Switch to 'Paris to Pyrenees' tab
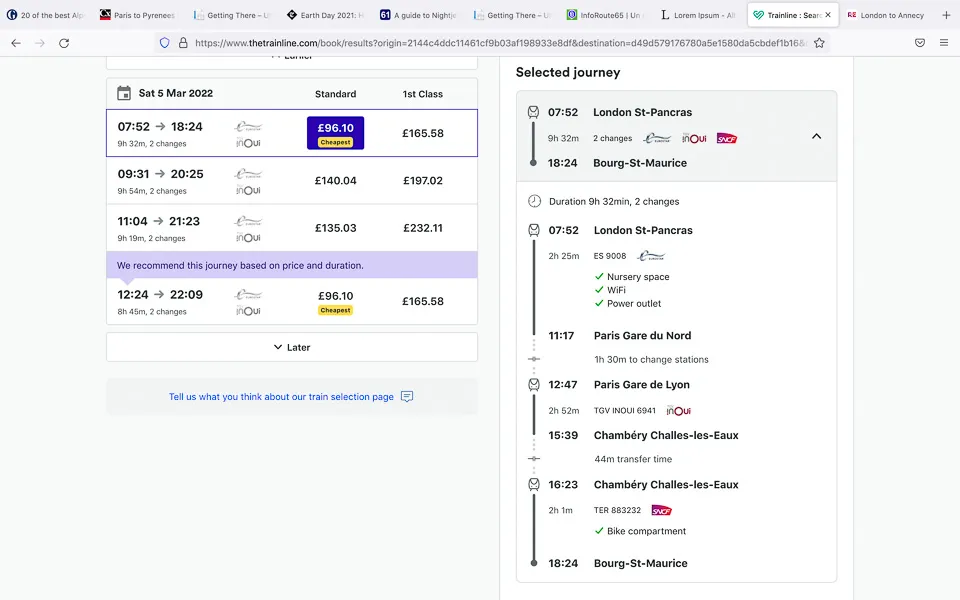This screenshot has width=960, height=600. point(138,15)
